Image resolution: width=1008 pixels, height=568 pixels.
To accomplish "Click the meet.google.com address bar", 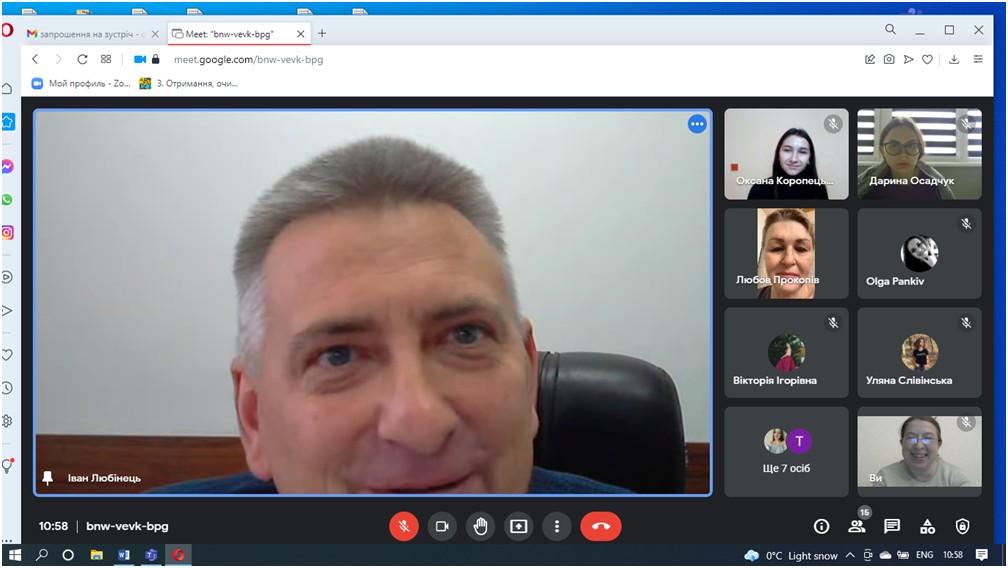I will [400, 59].
